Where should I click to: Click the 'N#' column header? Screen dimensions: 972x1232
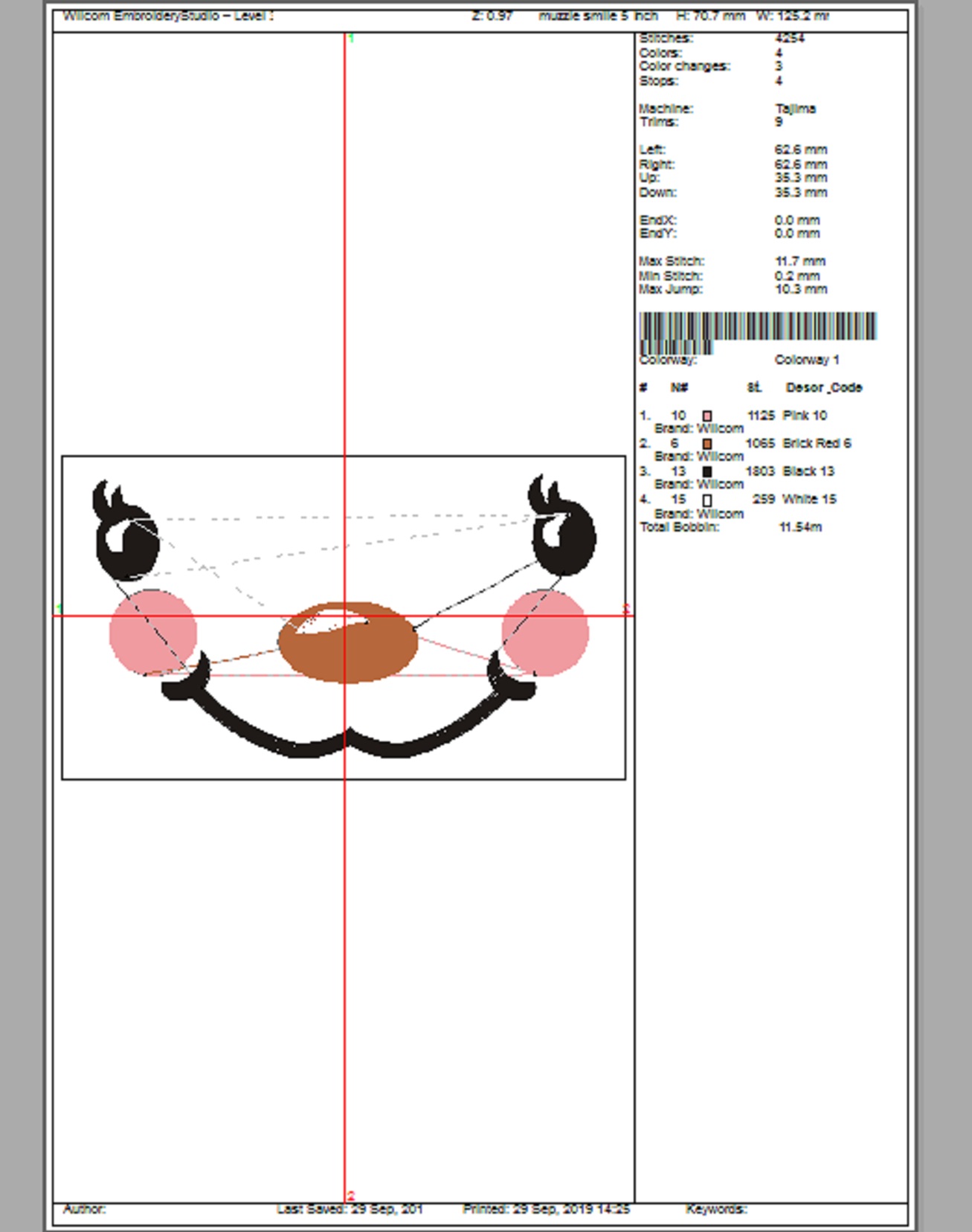click(679, 387)
